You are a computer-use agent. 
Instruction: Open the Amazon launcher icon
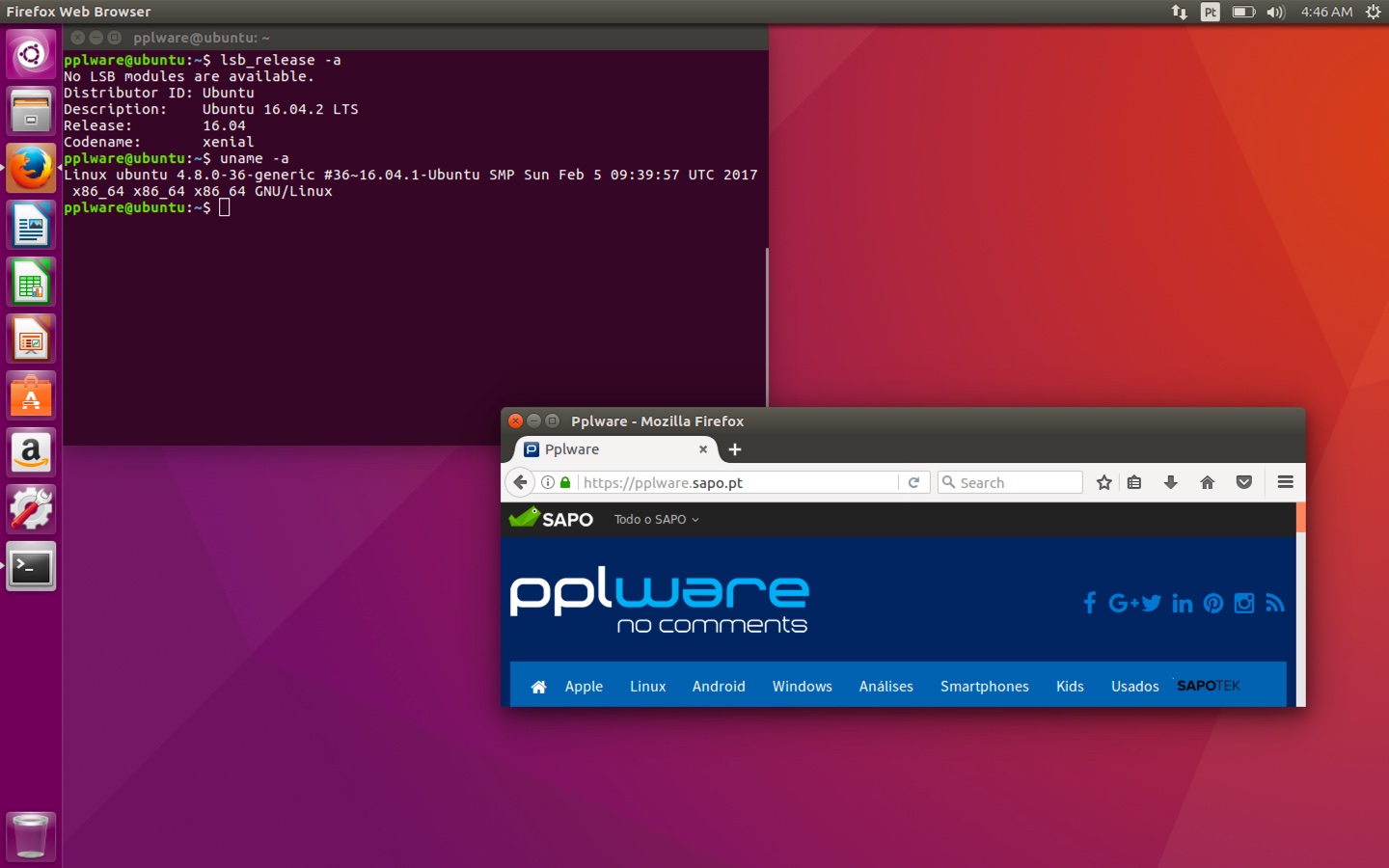31,452
